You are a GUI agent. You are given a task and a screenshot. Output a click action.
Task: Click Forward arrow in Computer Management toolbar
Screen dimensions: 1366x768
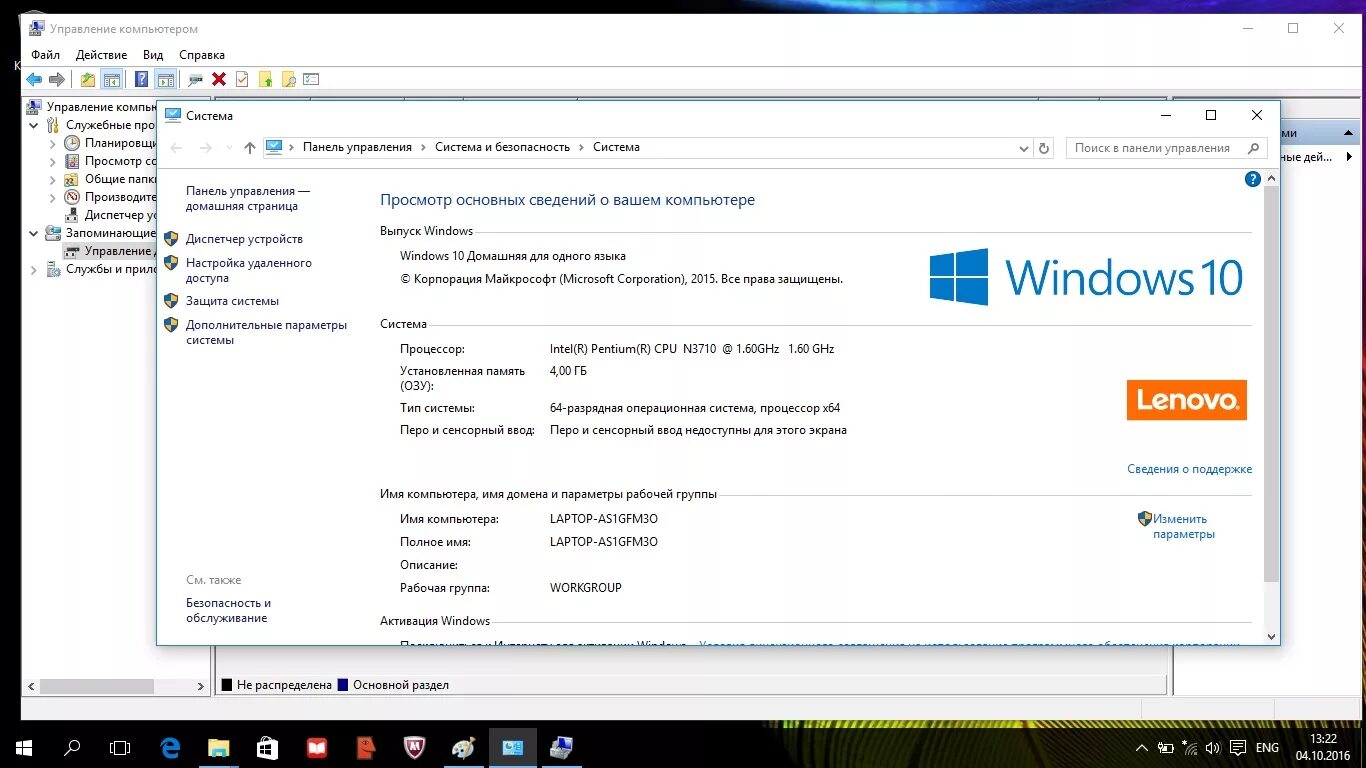coord(57,80)
